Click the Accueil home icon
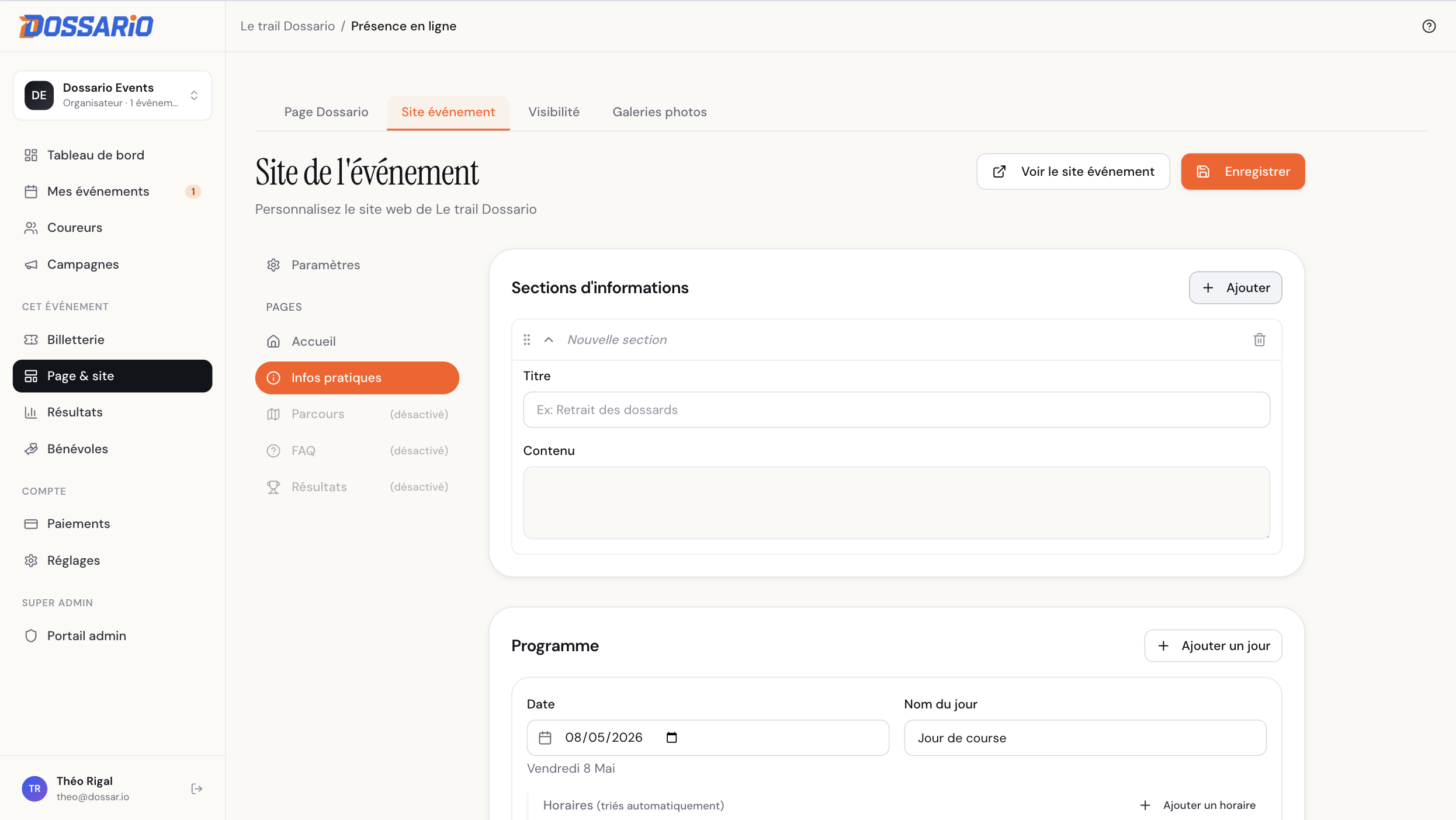The width and height of the screenshot is (1456, 820). click(273, 341)
